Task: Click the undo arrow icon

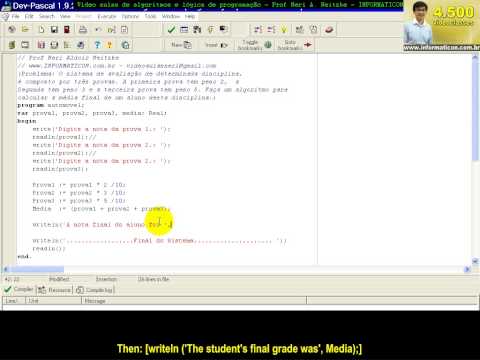Action: click(98, 30)
